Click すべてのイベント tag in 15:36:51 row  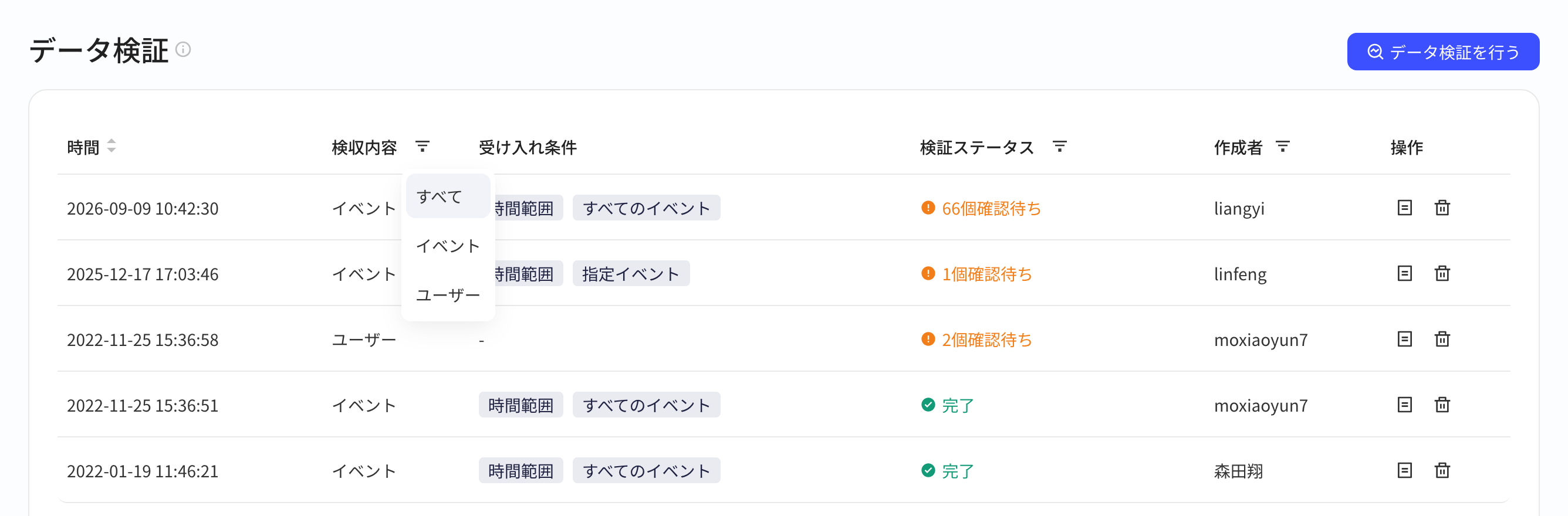coord(647,405)
